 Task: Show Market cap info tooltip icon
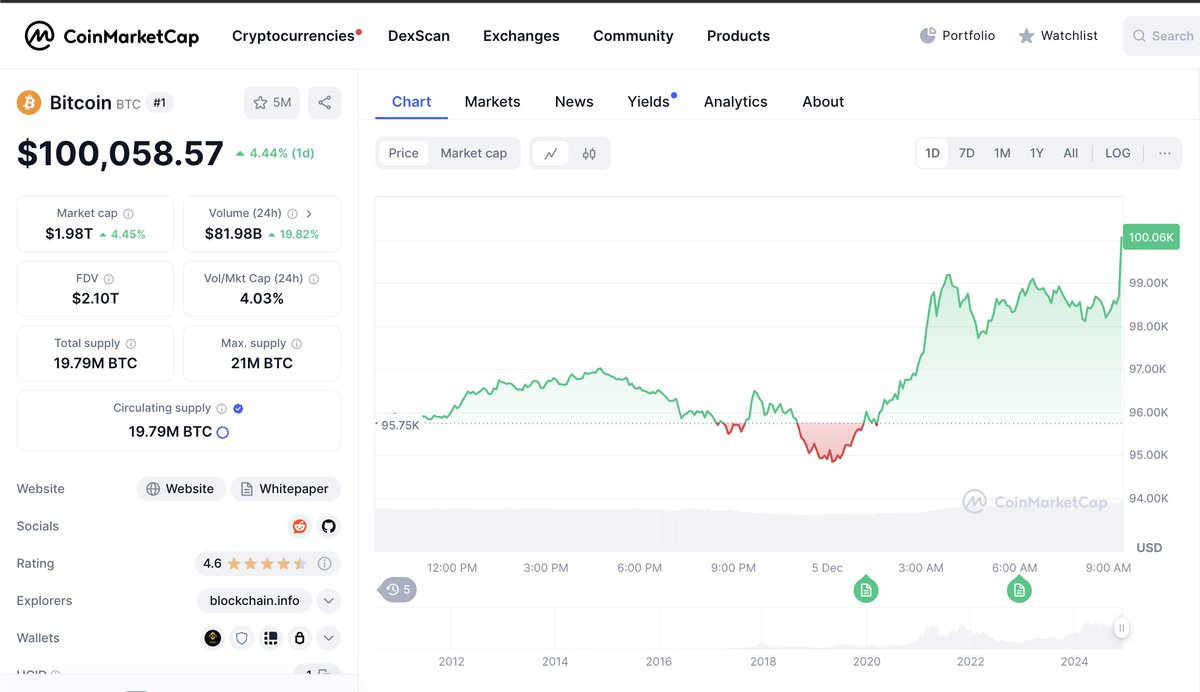tap(128, 213)
